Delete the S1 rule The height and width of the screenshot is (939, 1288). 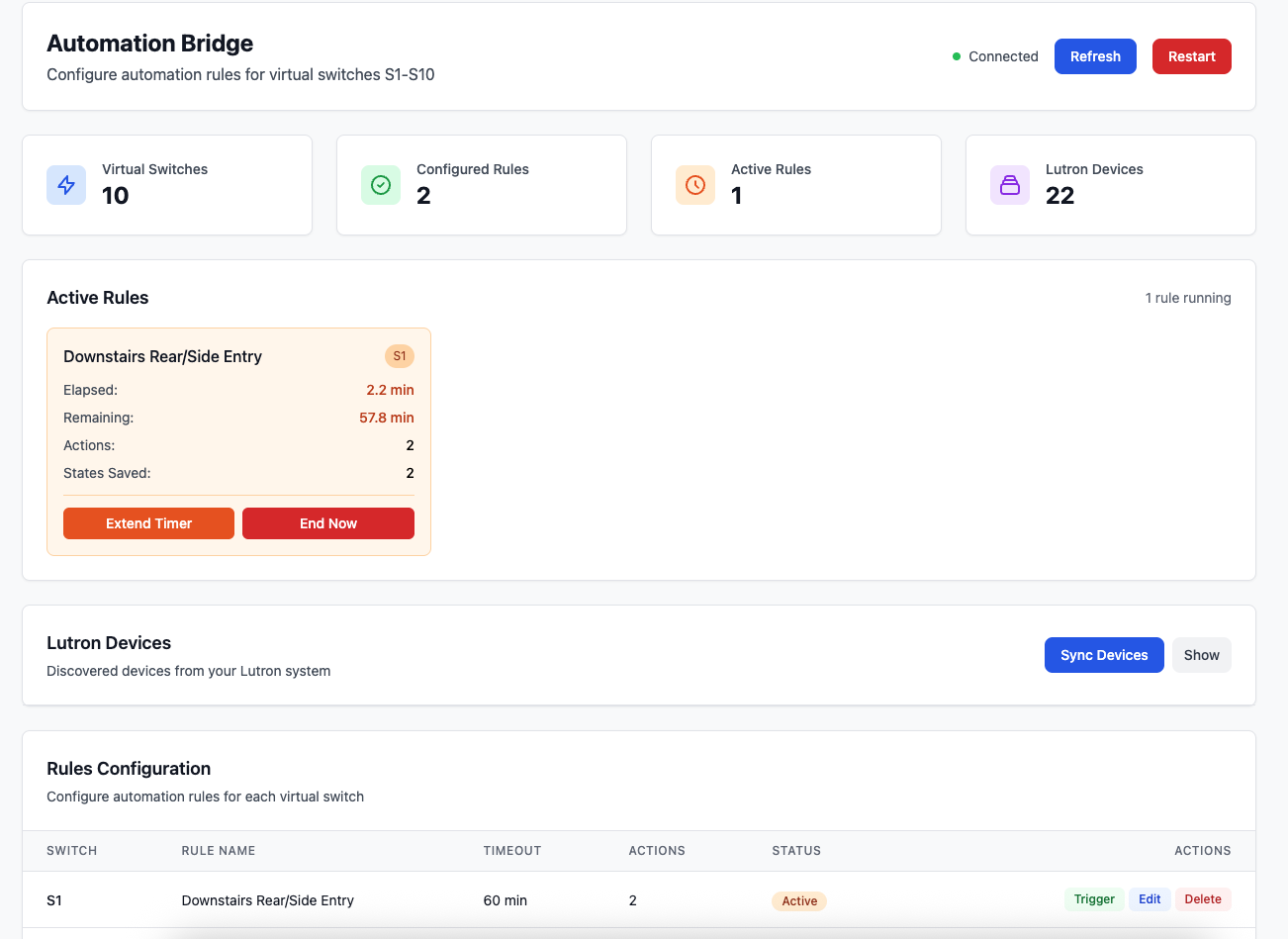pos(1203,899)
